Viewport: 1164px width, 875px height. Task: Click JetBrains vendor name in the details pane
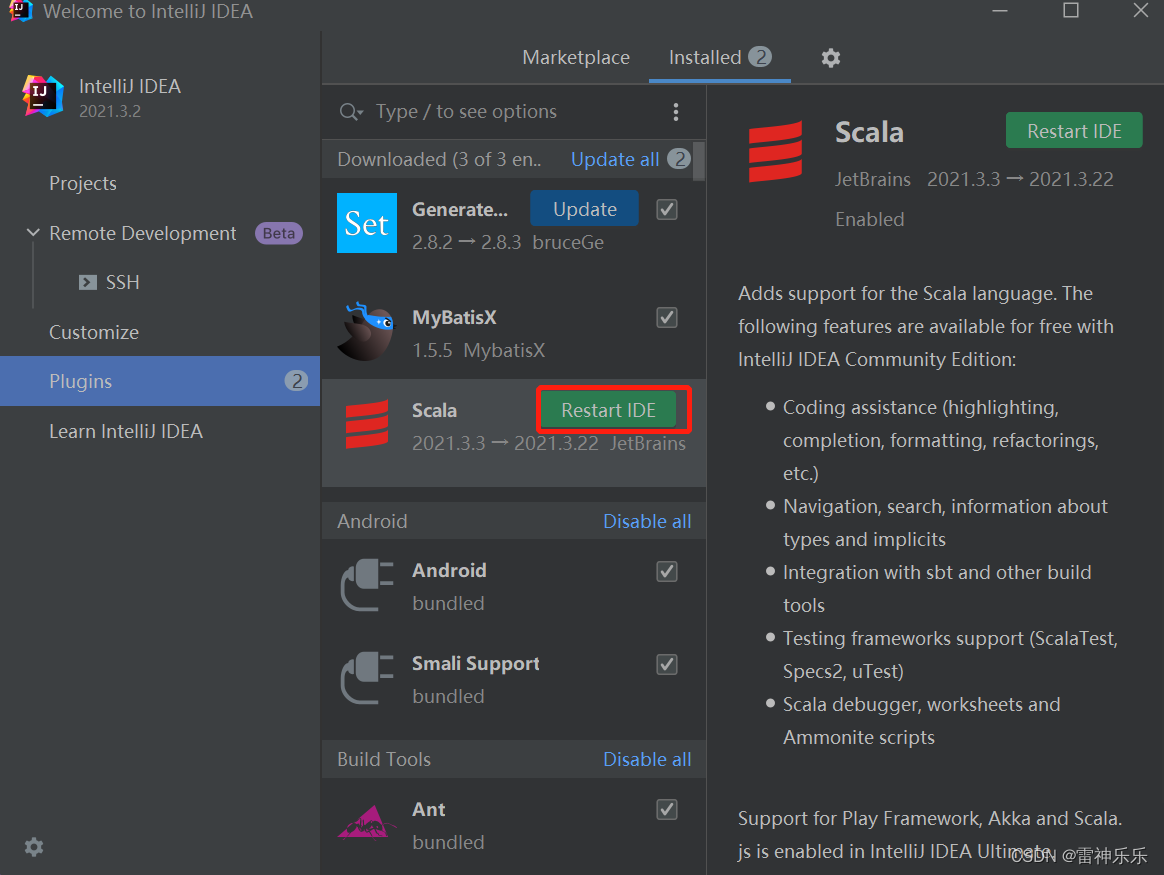click(x=872, y=180)
